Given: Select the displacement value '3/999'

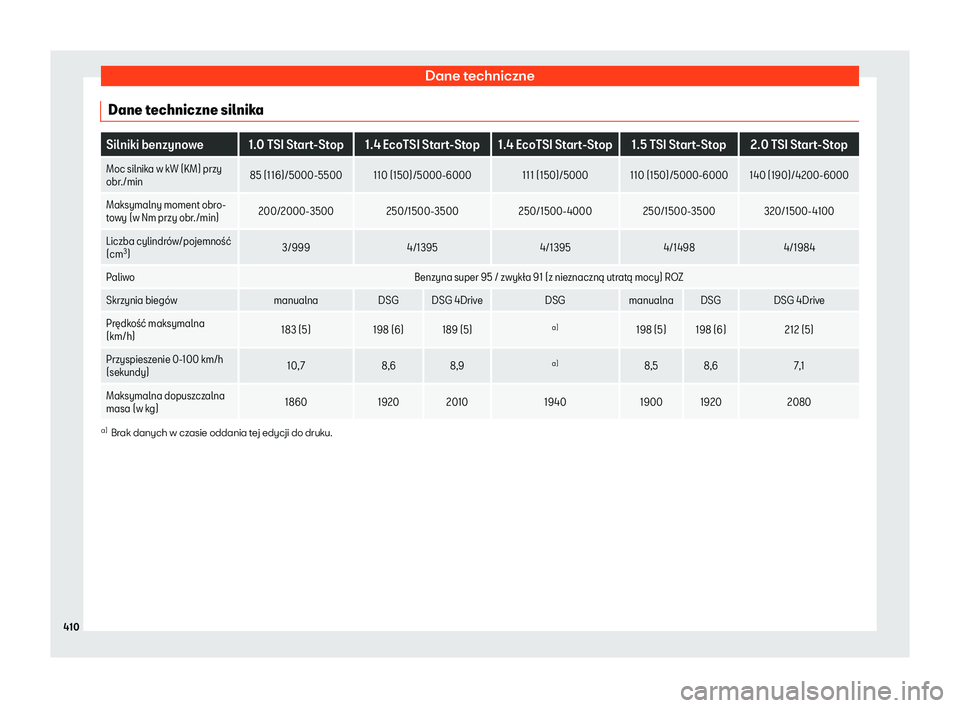Looking at the screenshot, I should 296,247.
